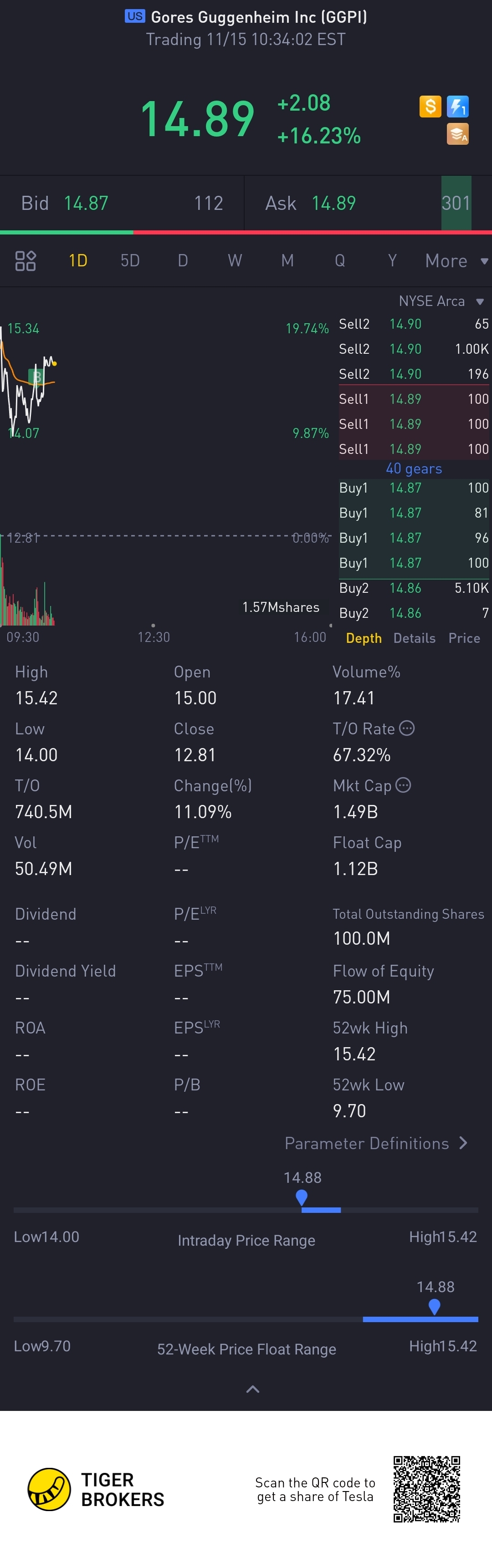The width and height of the screenshot is (492, 1568).
Task: Tap the 15.34 chart price label
Action: (x=23, y=329)
